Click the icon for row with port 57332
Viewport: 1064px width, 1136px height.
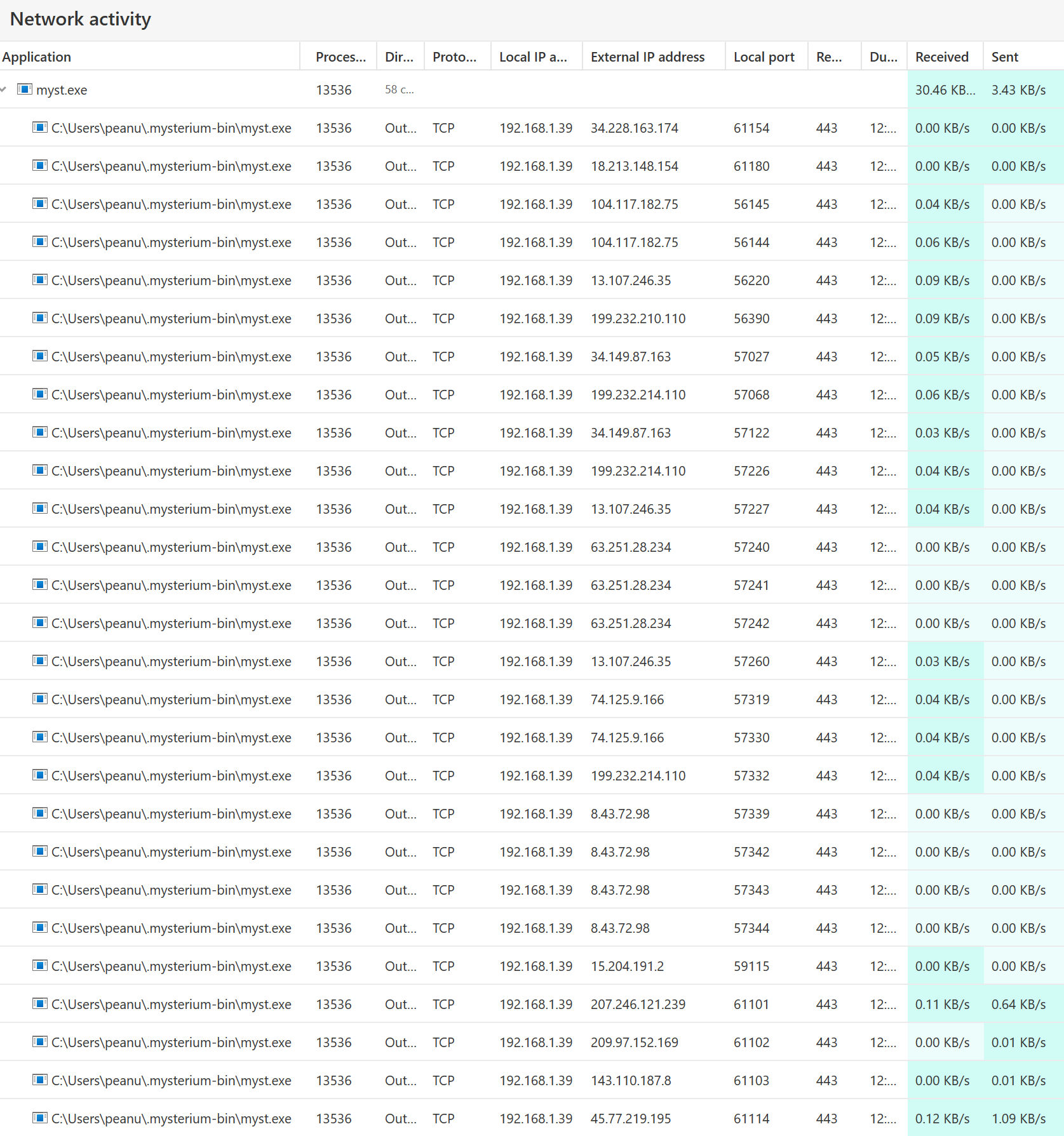coord(39,775)
